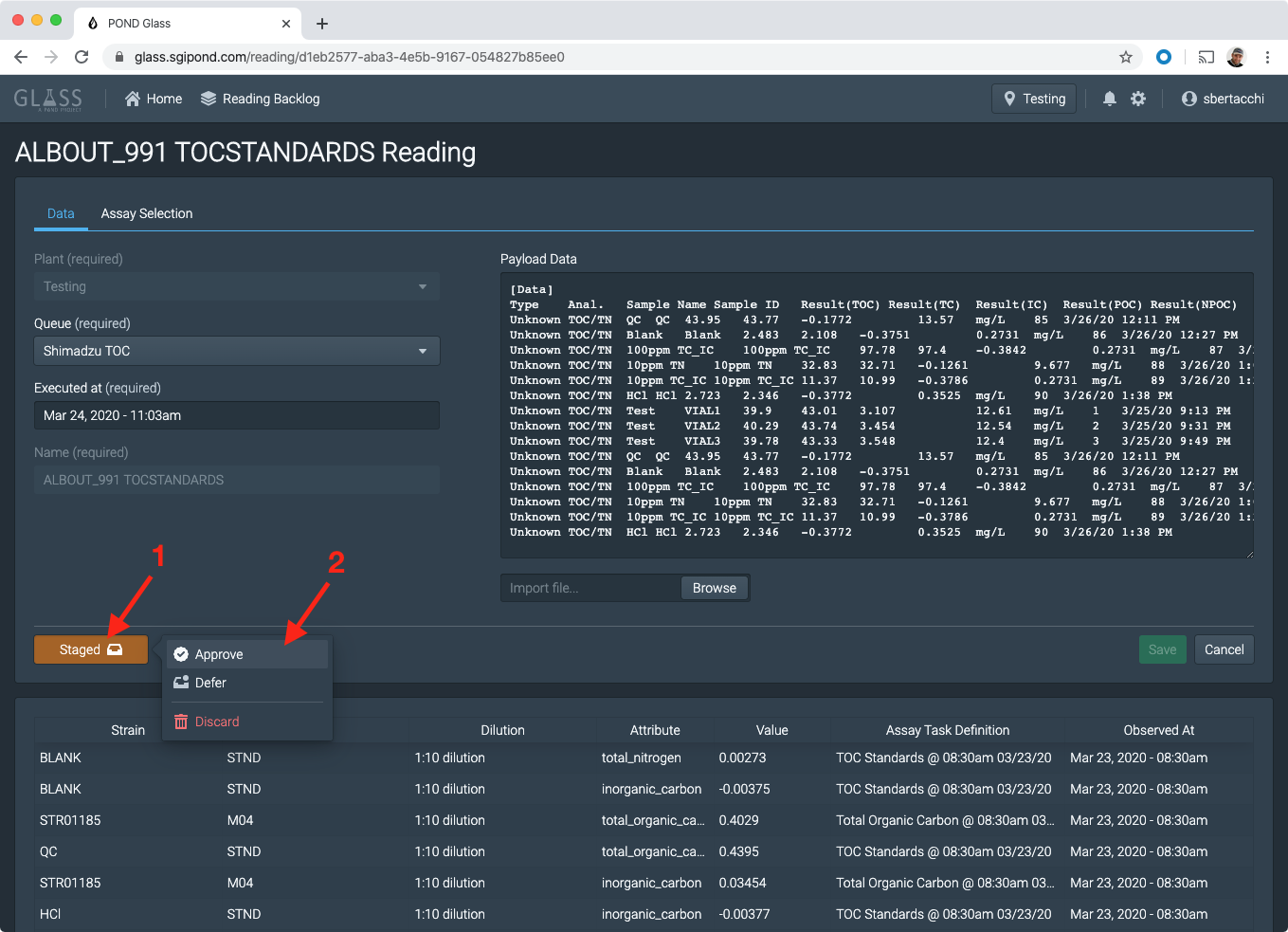Click the Home icon in the navbar
Viewport: 1288px width, 932px height.
click(x=133, y=98)
